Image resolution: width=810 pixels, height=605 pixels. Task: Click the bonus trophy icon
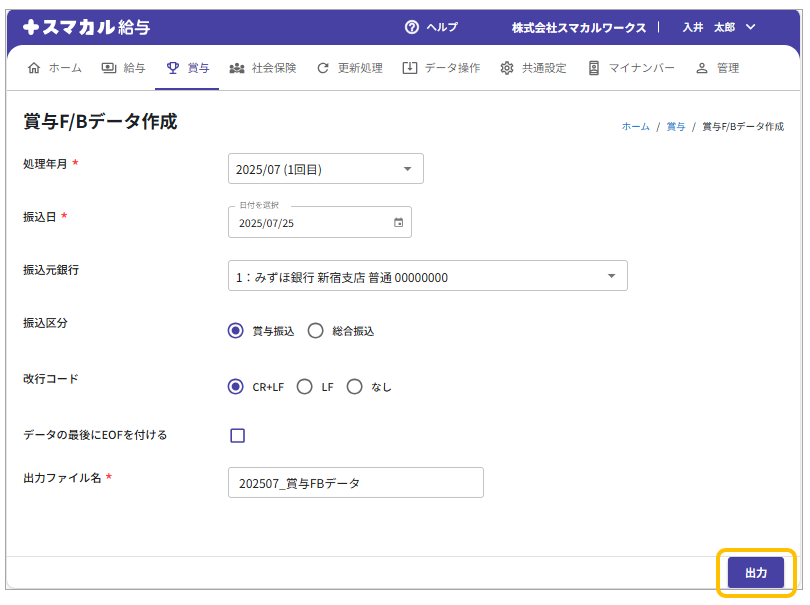coord(173,68)
